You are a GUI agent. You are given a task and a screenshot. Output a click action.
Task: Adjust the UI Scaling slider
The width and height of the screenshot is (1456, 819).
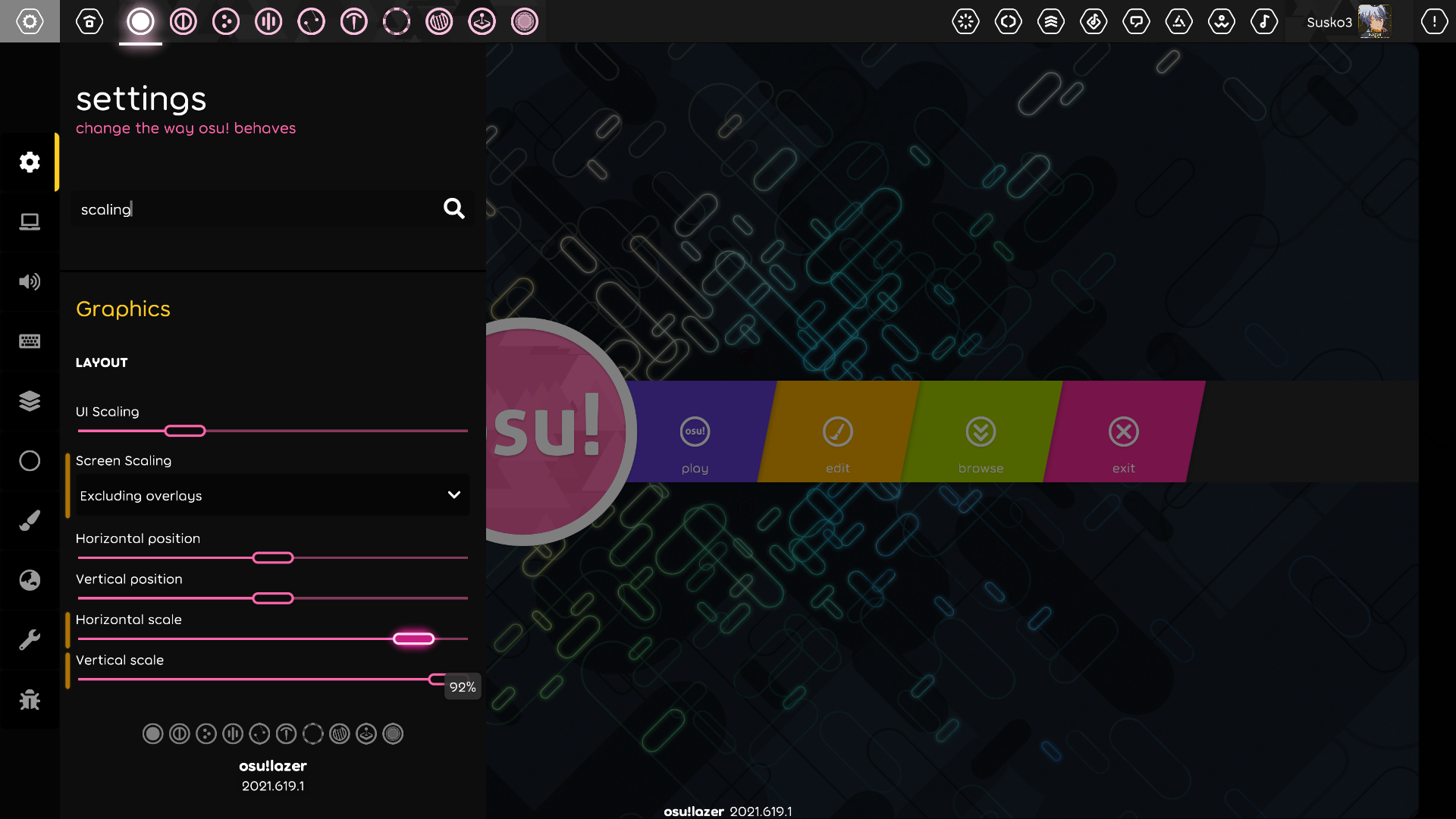[x=184, y=430]
